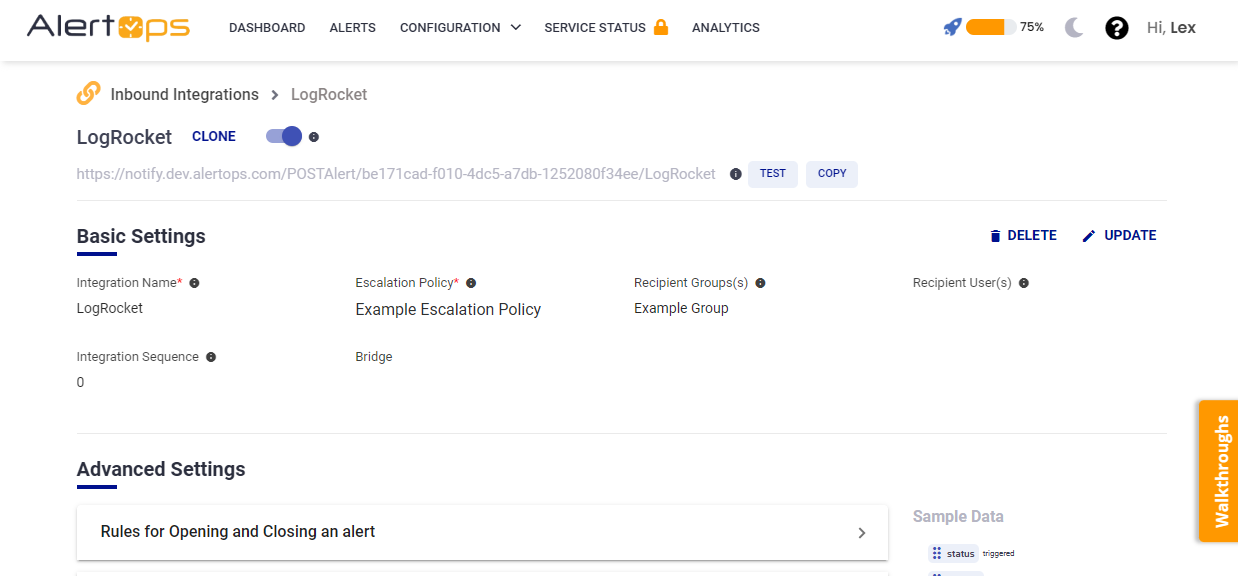
Task: Open the Walkthroughs side tab
Action: tap(1219, 471)
